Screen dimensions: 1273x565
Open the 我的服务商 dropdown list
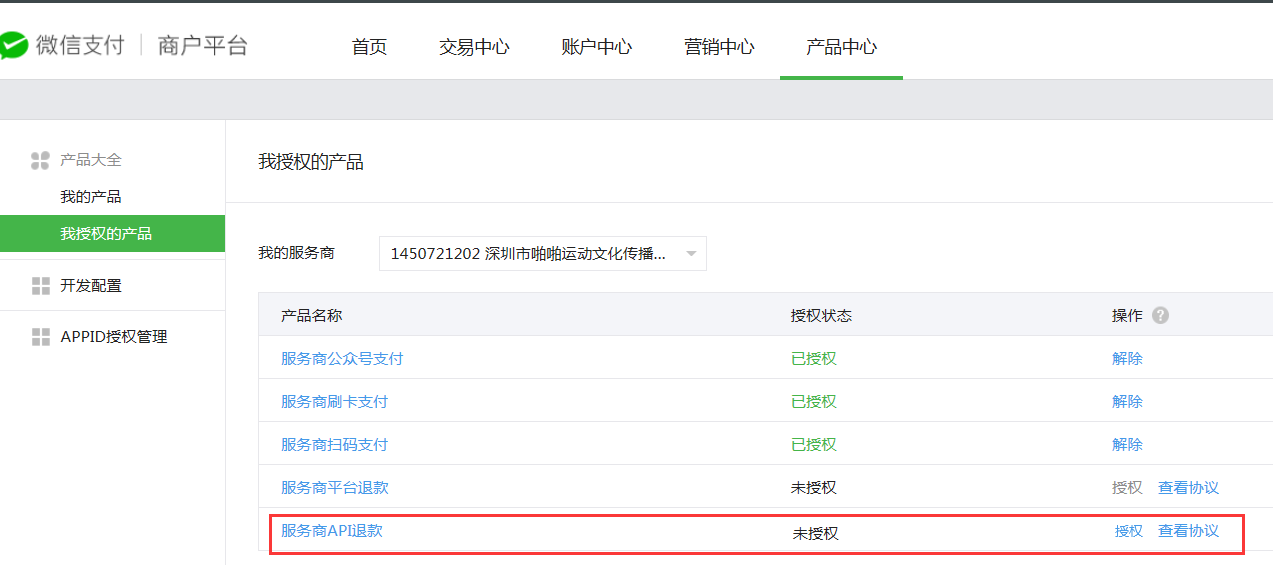[x=543, y=253]
